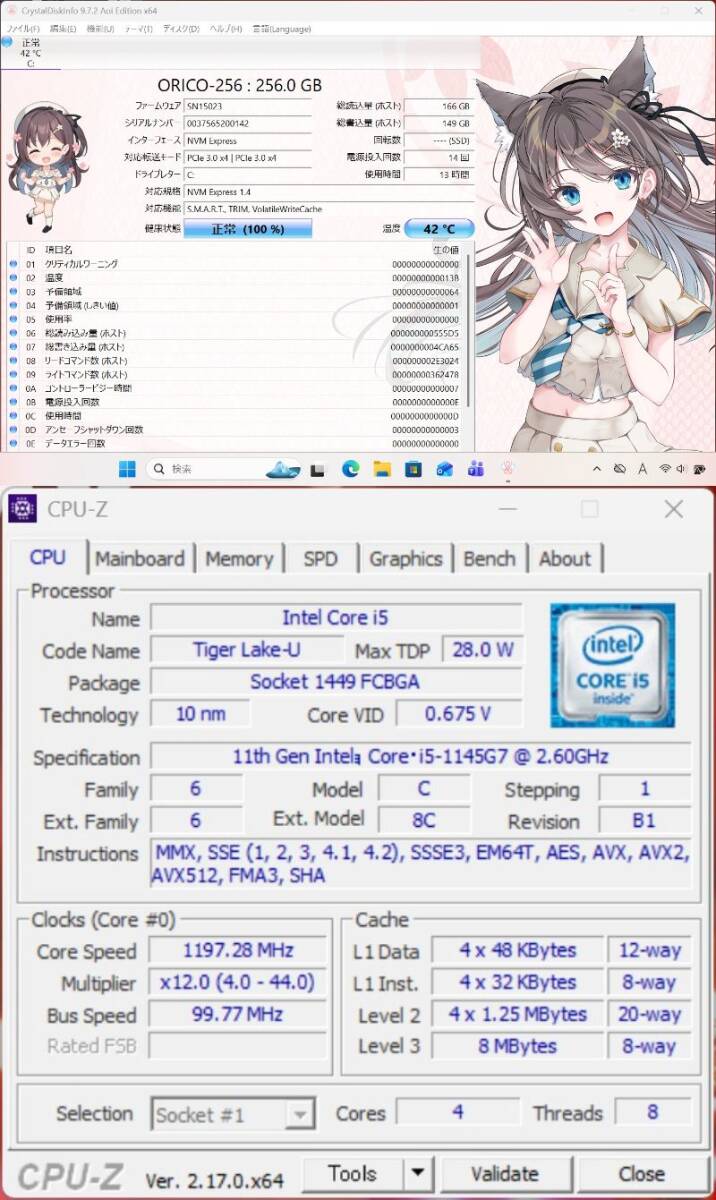The width and height of the screenshot is (716, 1200).
Task: Open the SPD tab in CPU-Z
Action: pos(320,559)
